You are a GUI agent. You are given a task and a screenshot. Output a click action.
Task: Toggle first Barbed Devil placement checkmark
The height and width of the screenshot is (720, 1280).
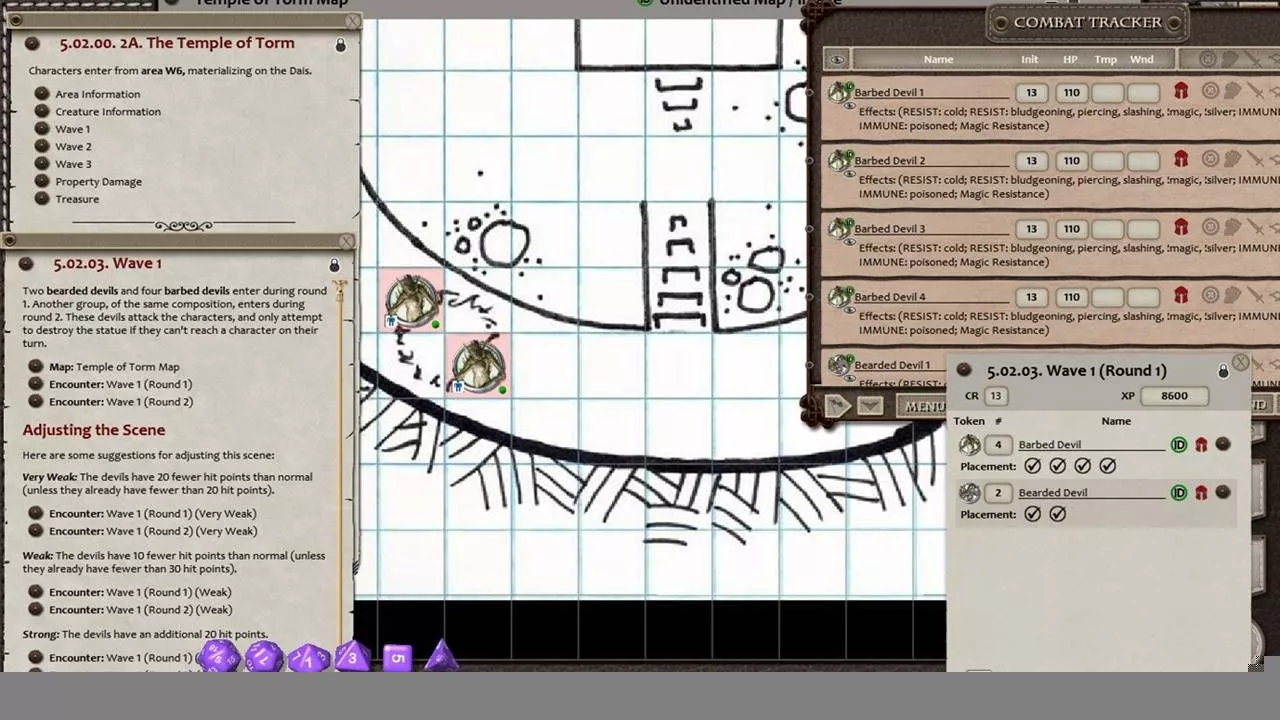click(x=1033, y=466)
